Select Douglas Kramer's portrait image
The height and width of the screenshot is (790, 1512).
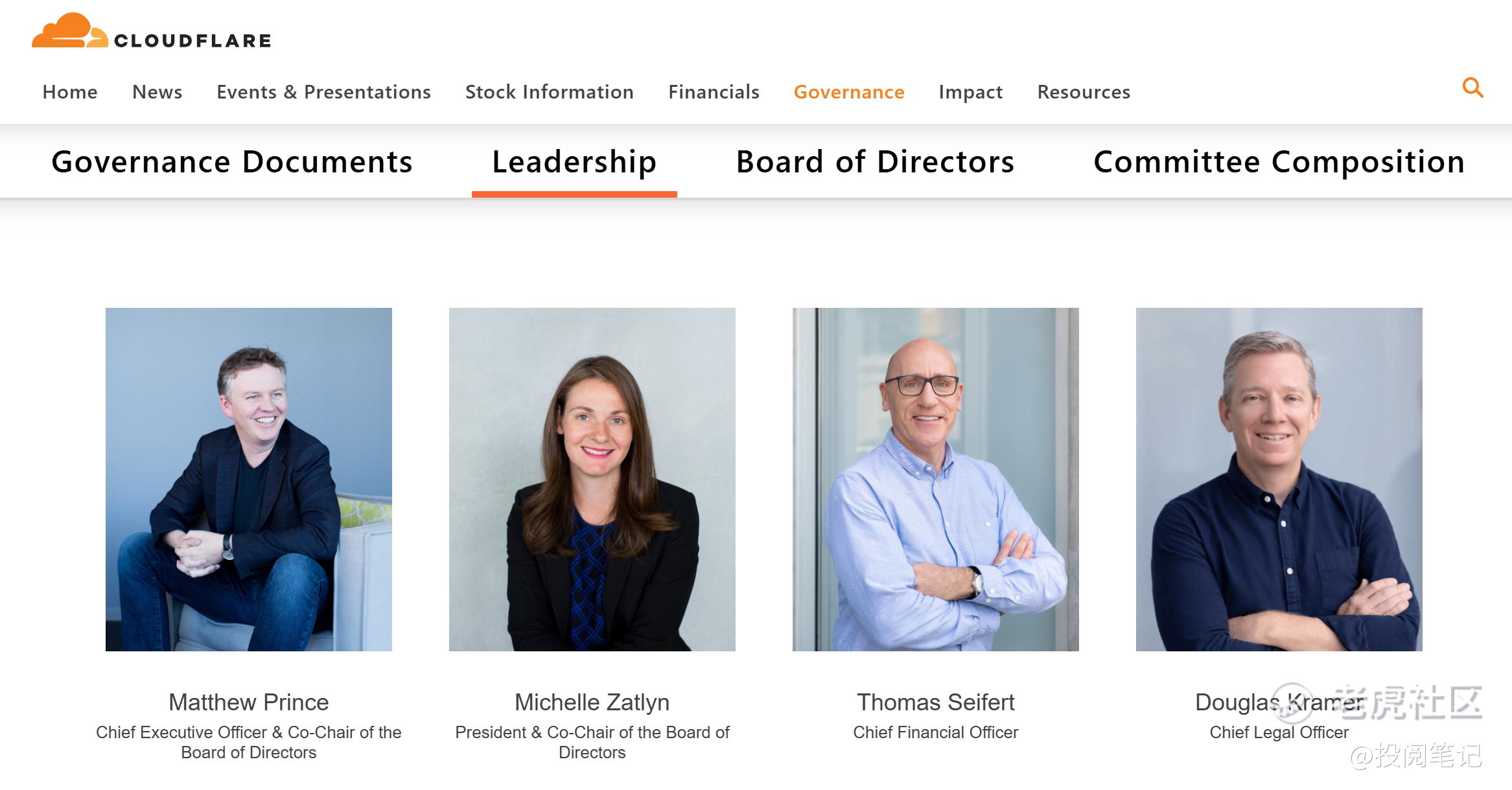[x=1279, y=479]
